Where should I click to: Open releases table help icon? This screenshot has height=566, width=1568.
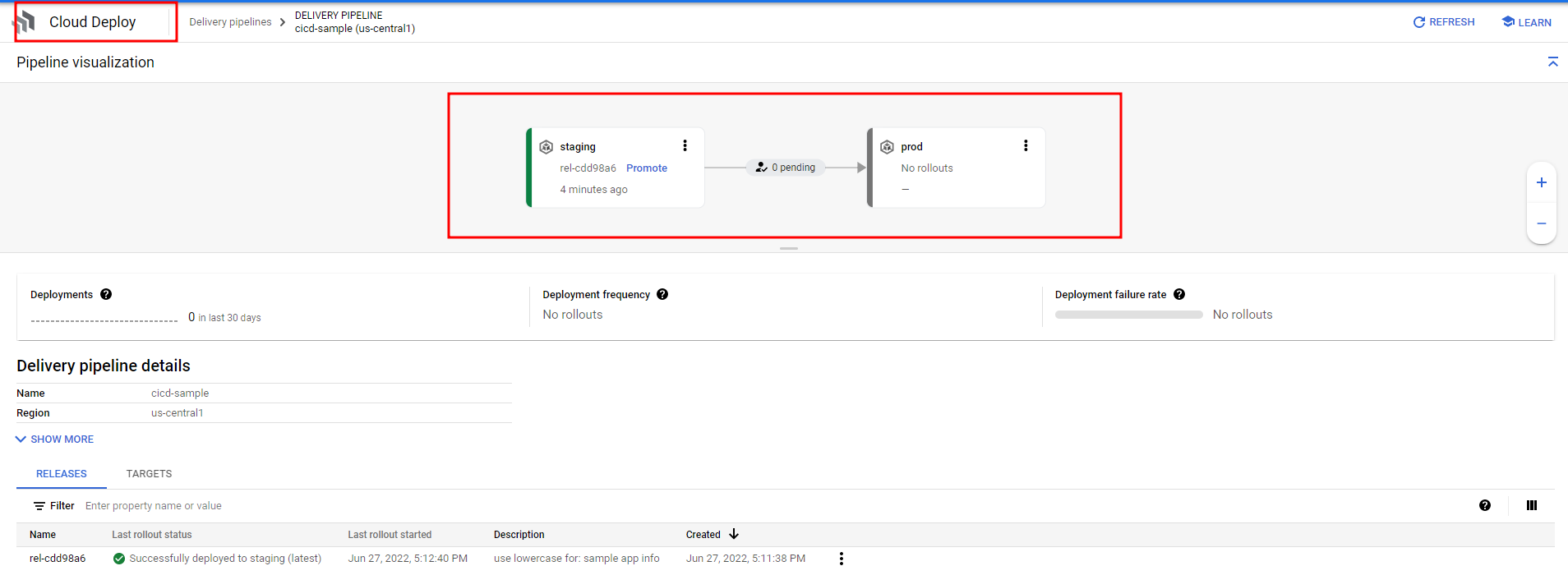point(1485,505)
